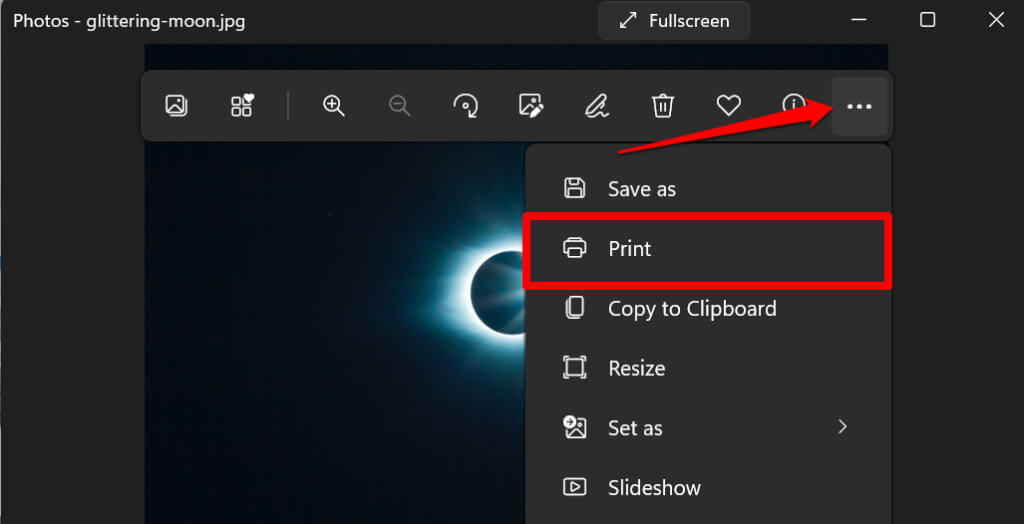Viewport: 1024px width, 524px height.
Task: Open the photo collection view icon
Action: click(x=176, y=105)
